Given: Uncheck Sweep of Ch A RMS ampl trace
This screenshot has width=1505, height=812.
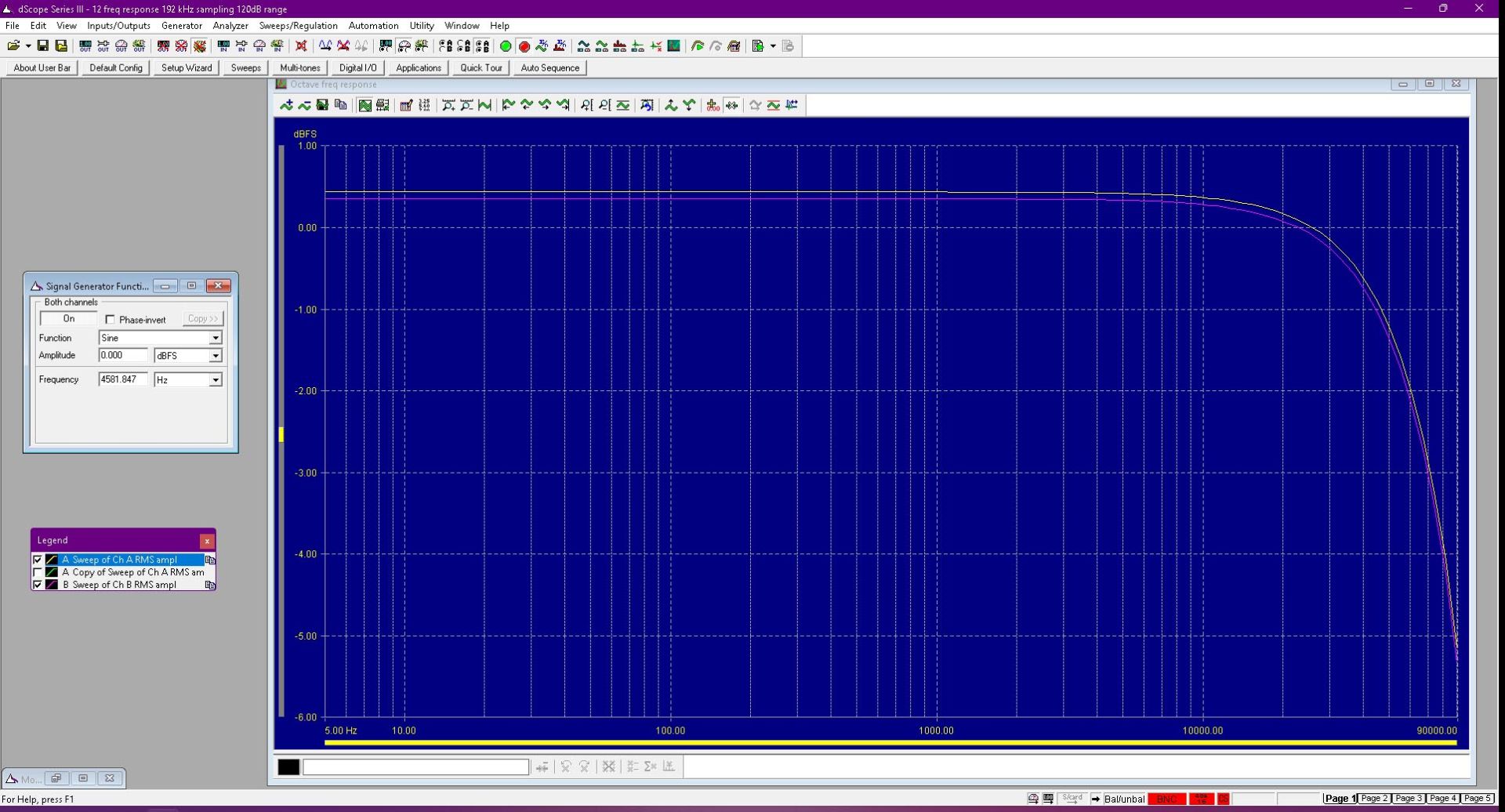Looking at the screenshot, I should tap(38, 560).
